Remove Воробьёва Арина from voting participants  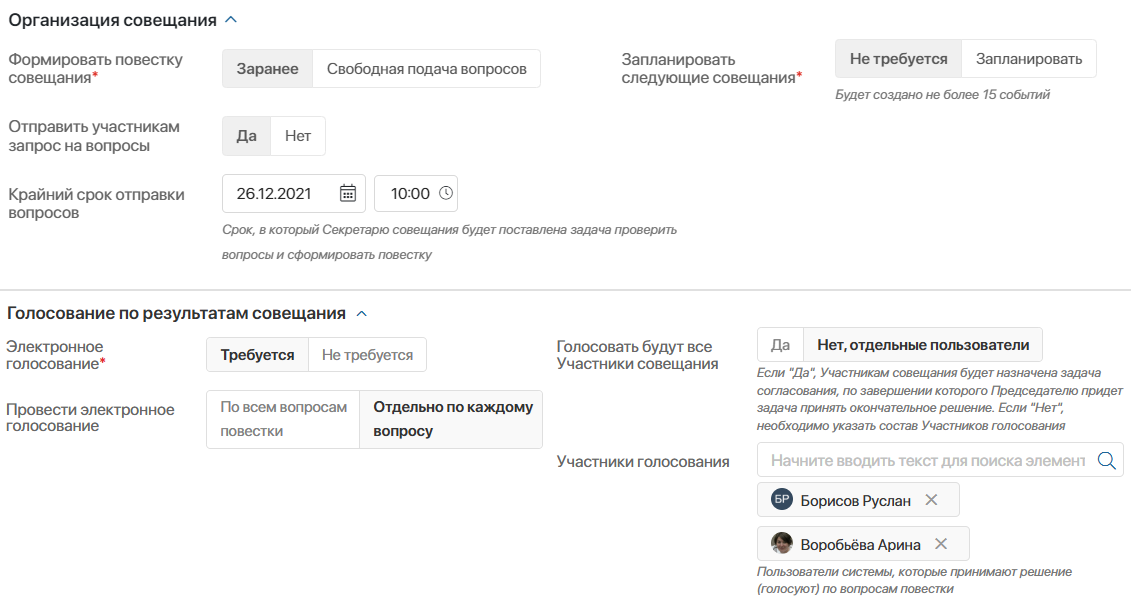[x=941, y=544]
